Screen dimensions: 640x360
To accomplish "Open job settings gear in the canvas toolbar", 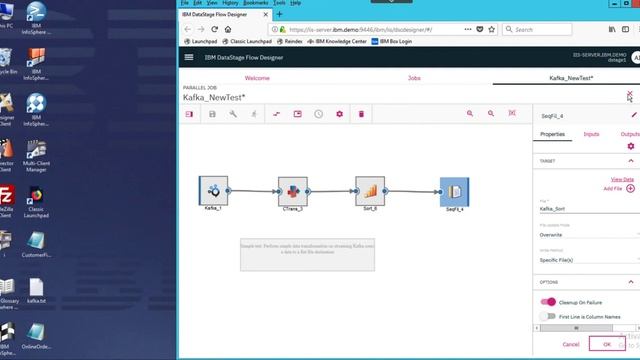I will pos(340,114).
